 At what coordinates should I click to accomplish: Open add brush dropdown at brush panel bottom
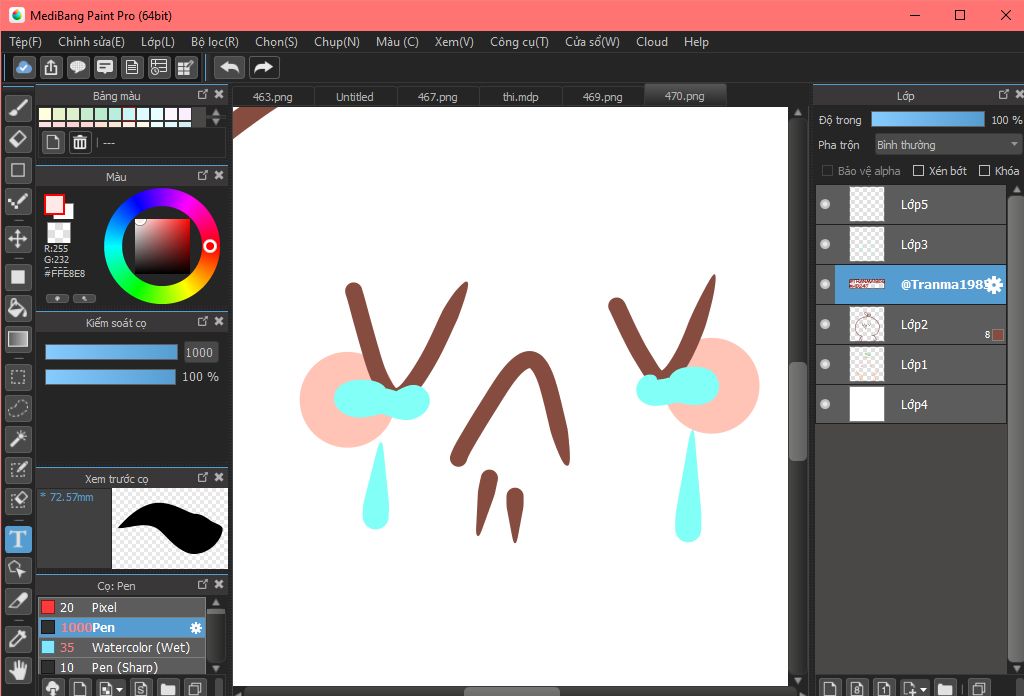point(118,690)
